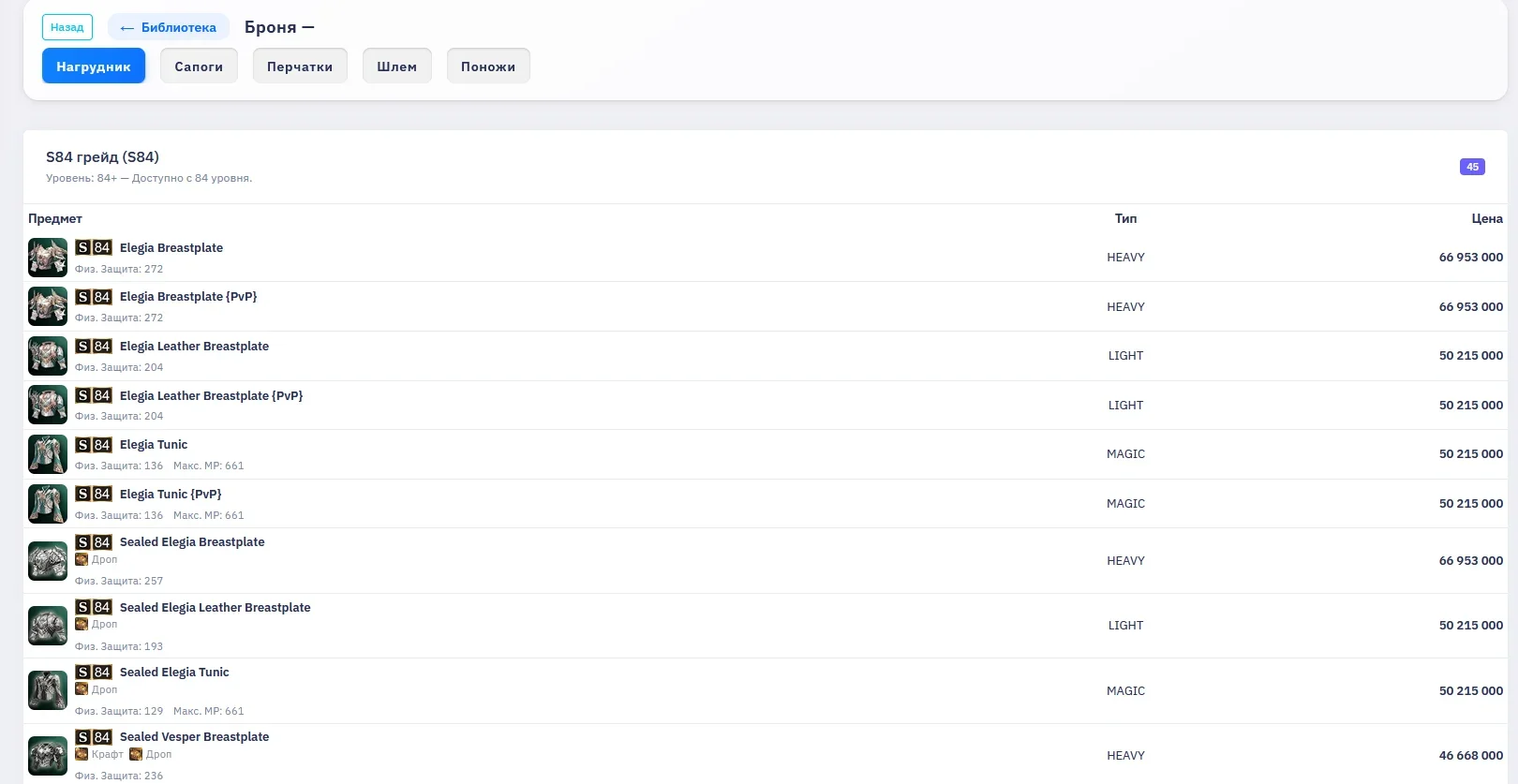Click the Sealed Elegia Breastplate icon
The width and height of the screenshot is (1518, 784).
pos(47,561)
